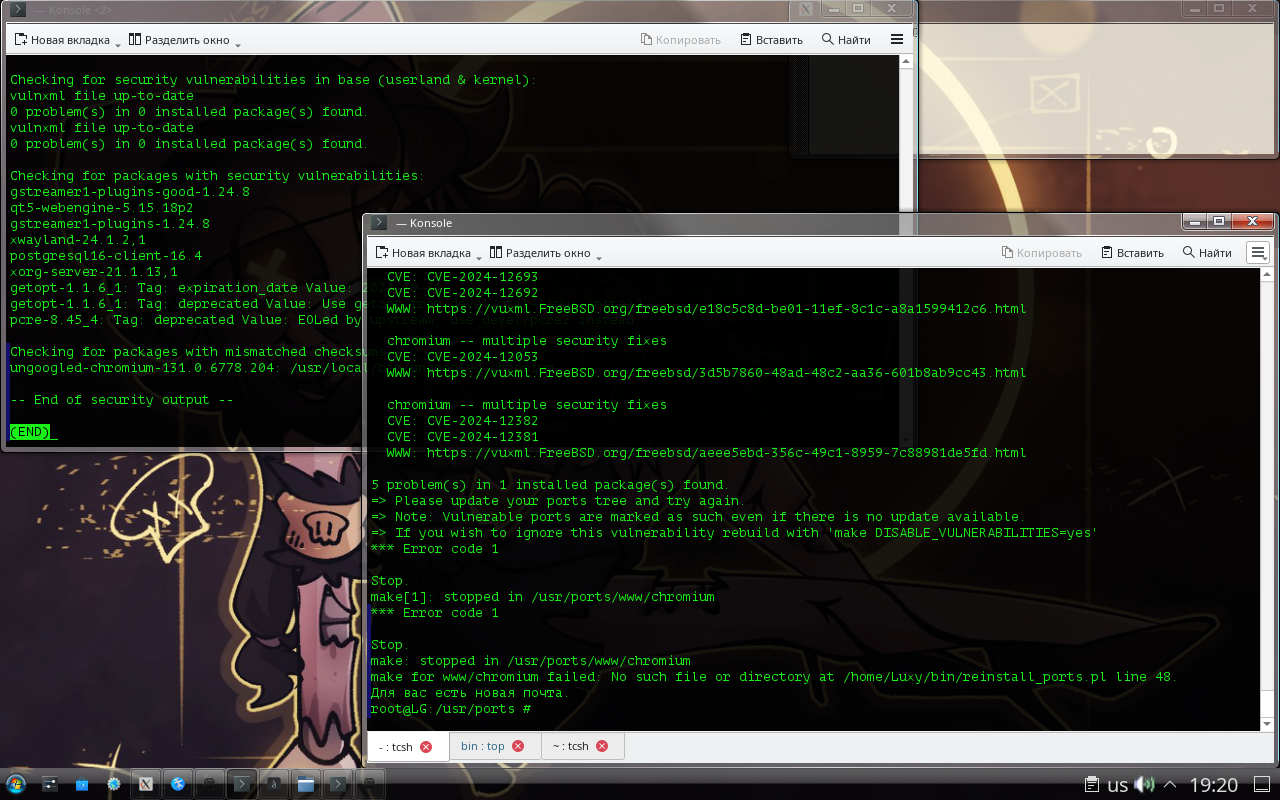Switch to the 'bin : top' tab
Screen dimensions: 1280x800
click(492, 746)
